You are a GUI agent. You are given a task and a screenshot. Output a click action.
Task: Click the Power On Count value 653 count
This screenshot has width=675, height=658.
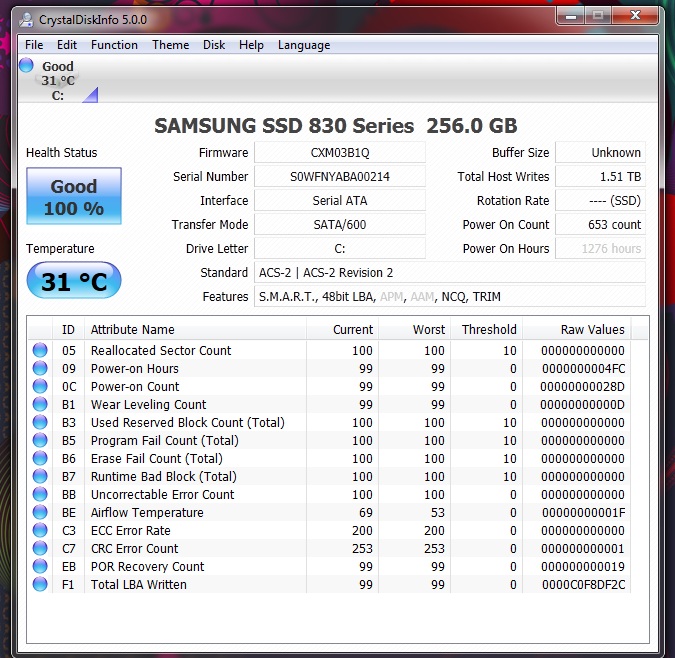pos(601,225)
